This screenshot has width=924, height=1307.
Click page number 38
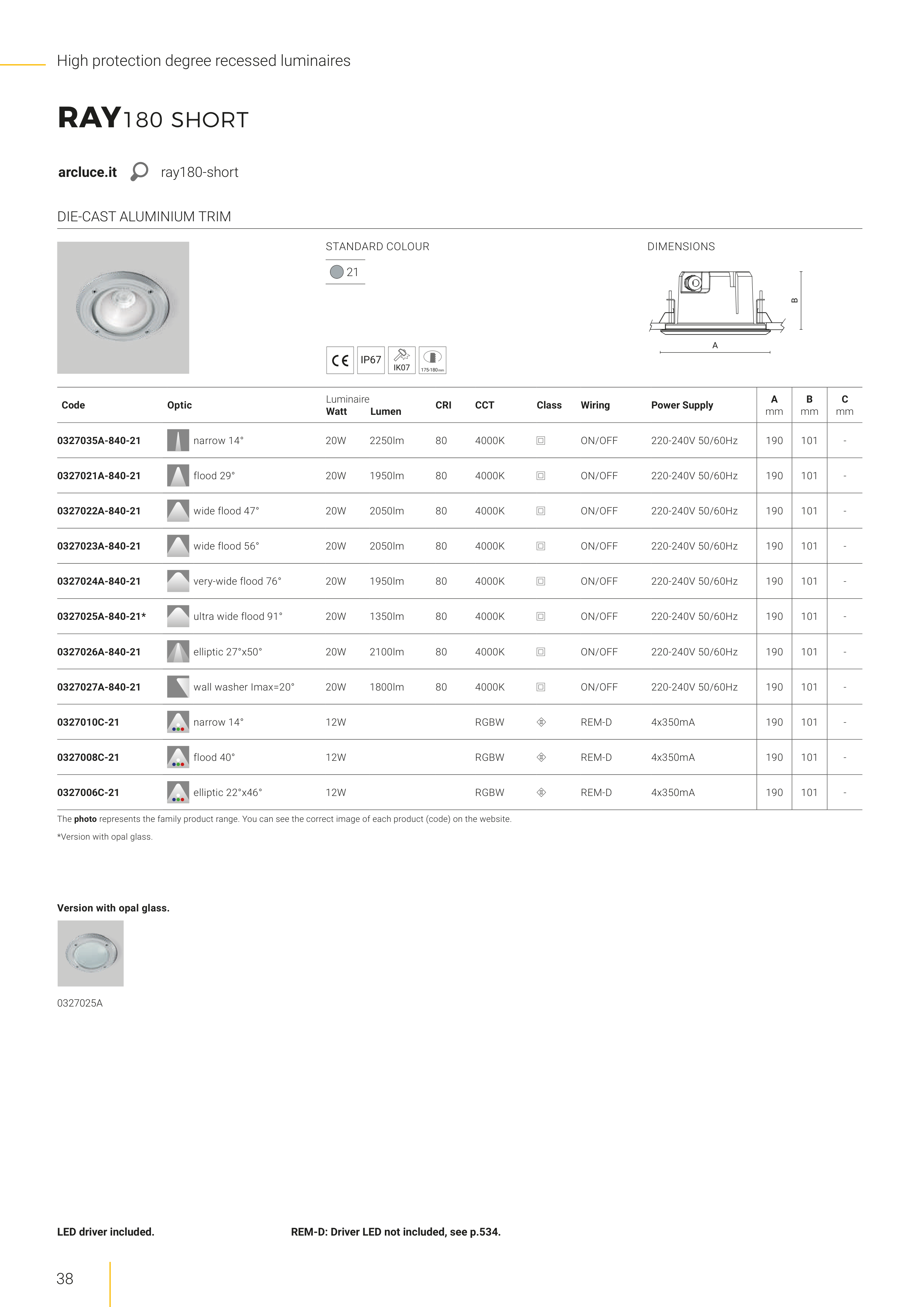65,1279
